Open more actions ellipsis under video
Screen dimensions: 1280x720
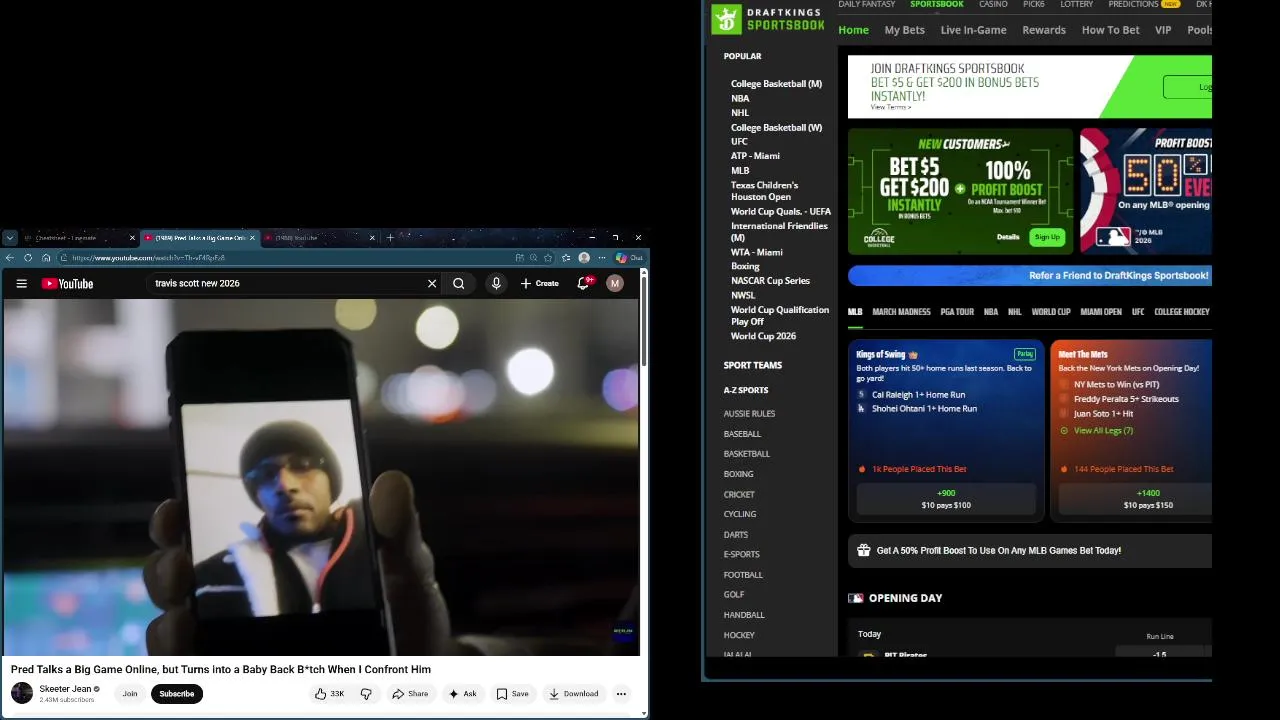tap(621, 693)
